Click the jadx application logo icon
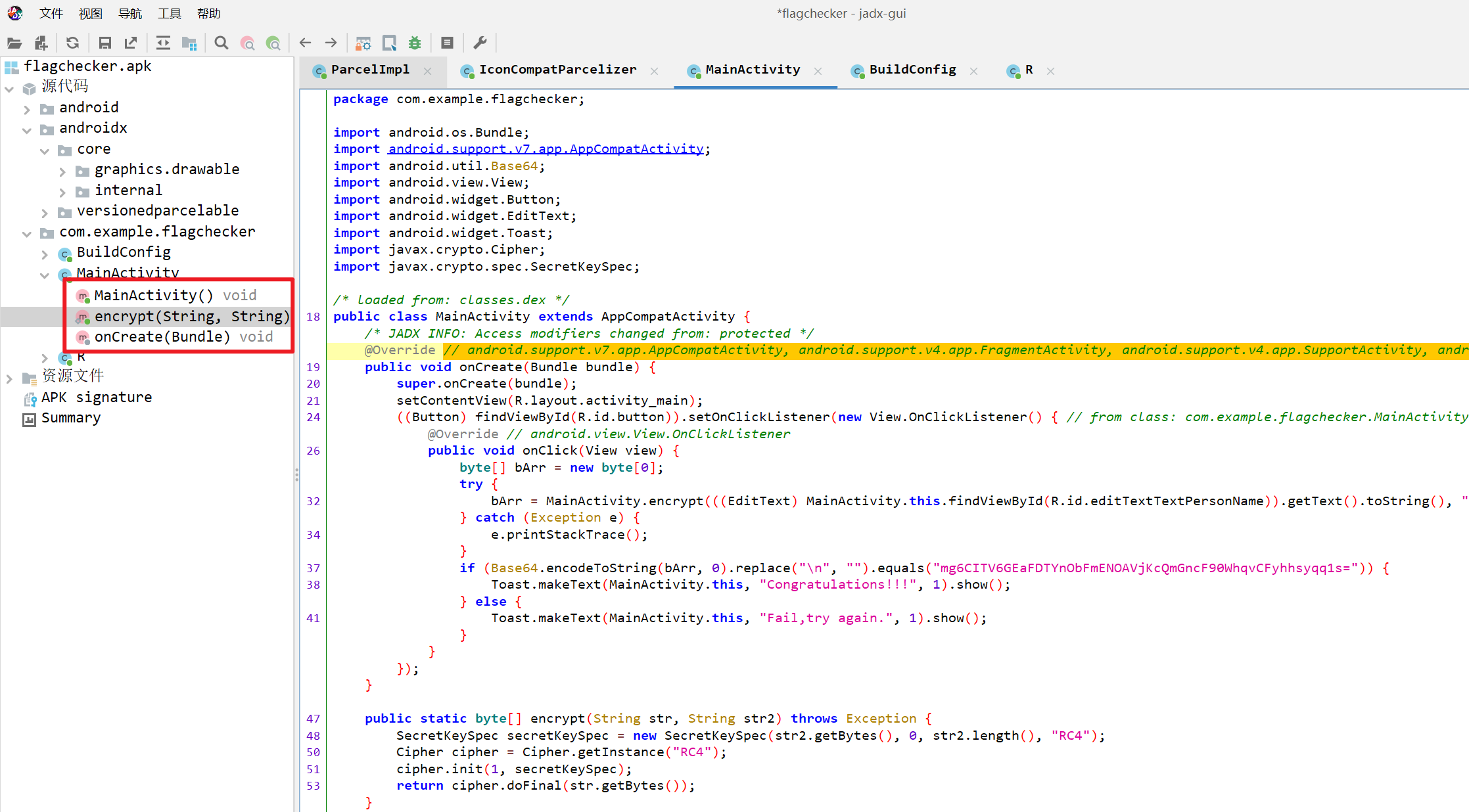 pos(15,12)
